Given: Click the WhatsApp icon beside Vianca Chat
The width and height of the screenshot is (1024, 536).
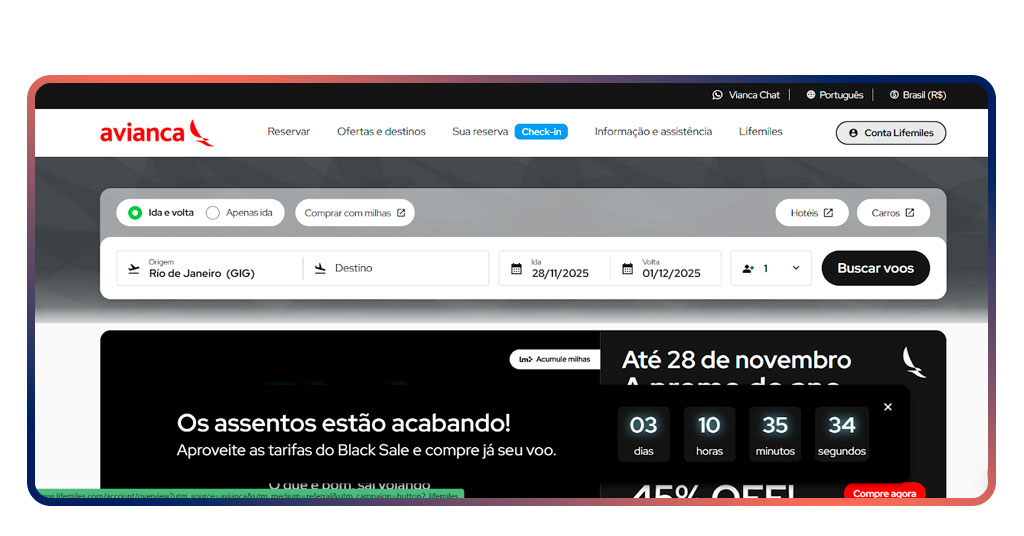Looking at the screenshot, I should click(x=717, y=95).
